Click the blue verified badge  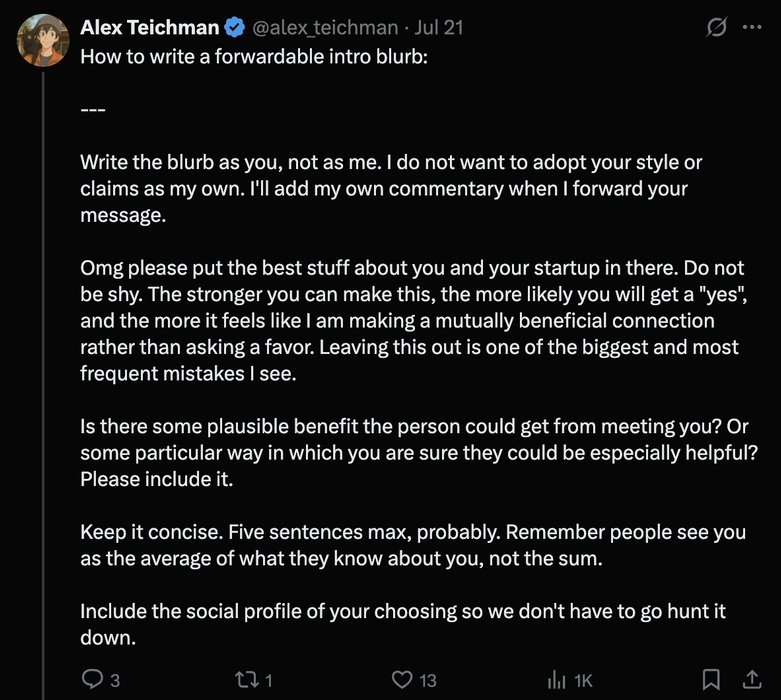pos(236,28)
